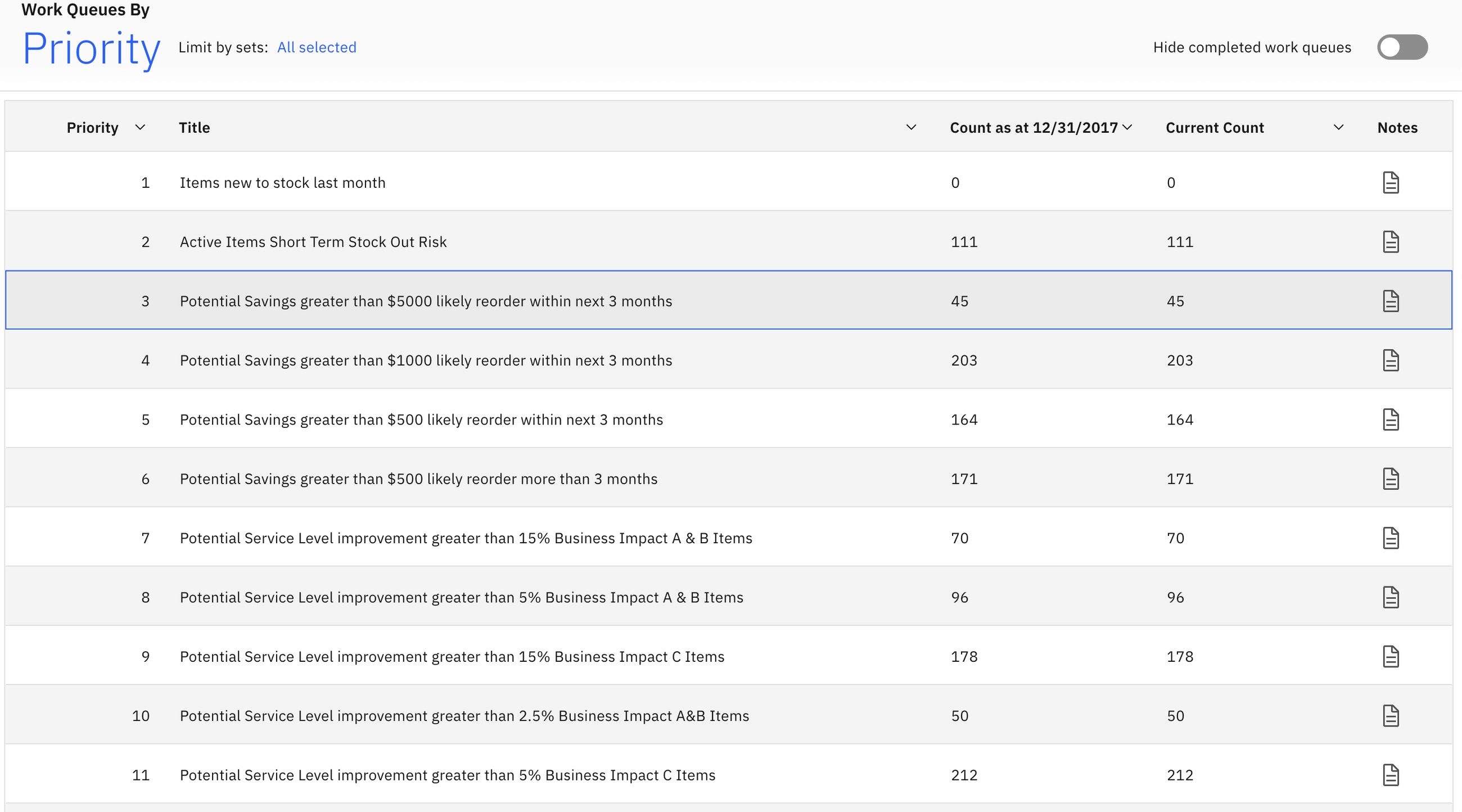Image resolution: width=1462 pixels, height=812 pixels.
Task: Click the Notes column header
Action: 1397,128
